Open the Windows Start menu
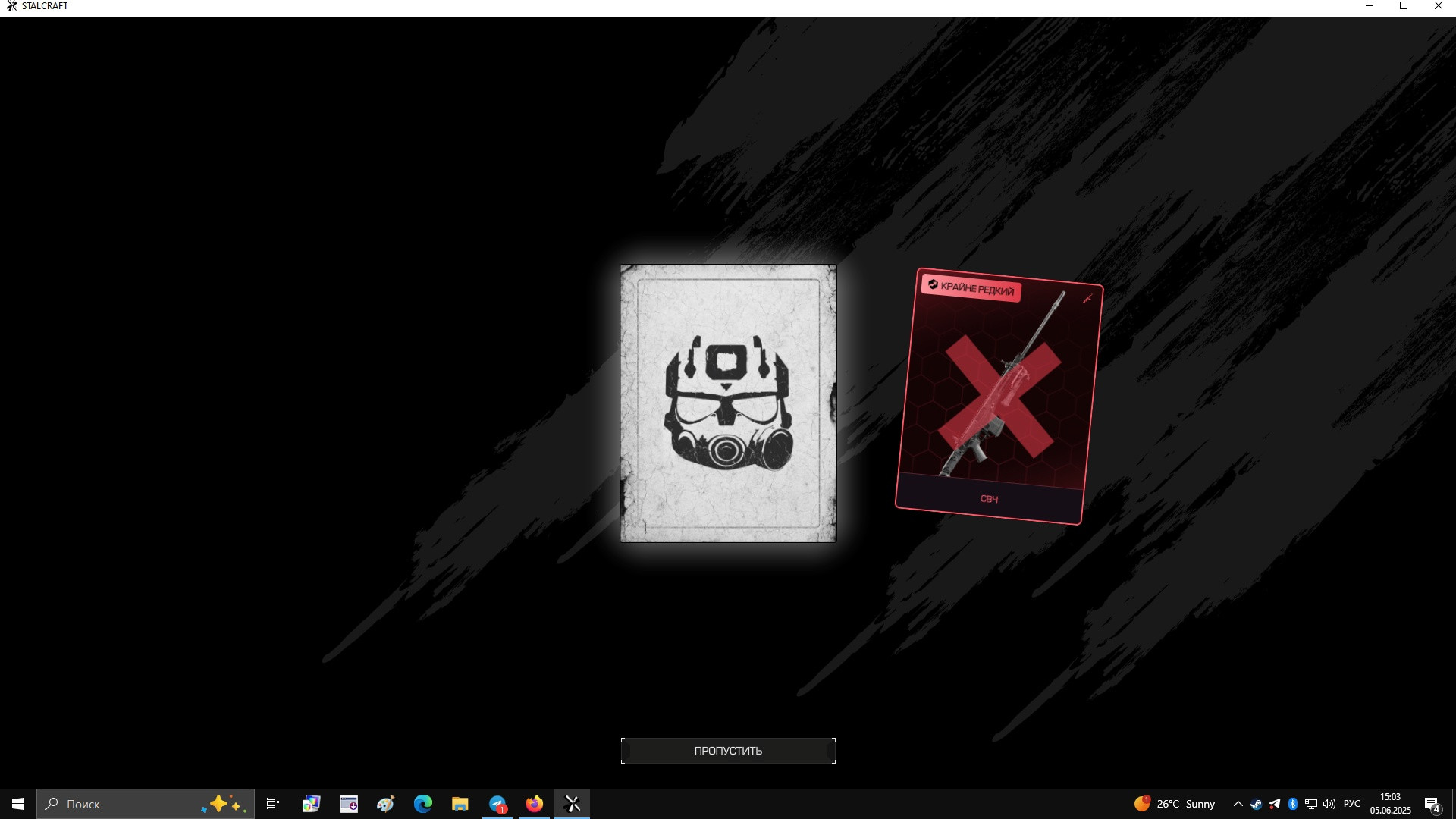 point(18,804)
